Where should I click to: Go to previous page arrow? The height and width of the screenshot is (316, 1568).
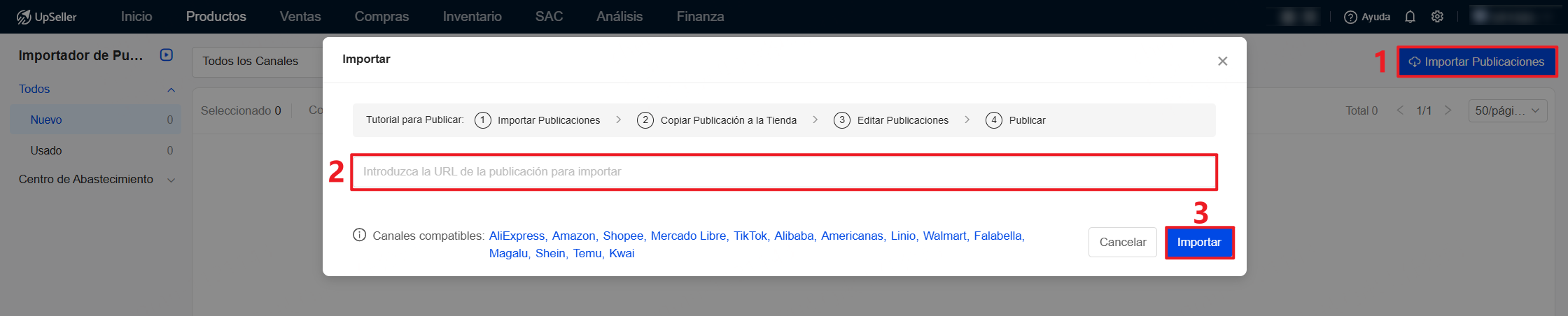1400,110
